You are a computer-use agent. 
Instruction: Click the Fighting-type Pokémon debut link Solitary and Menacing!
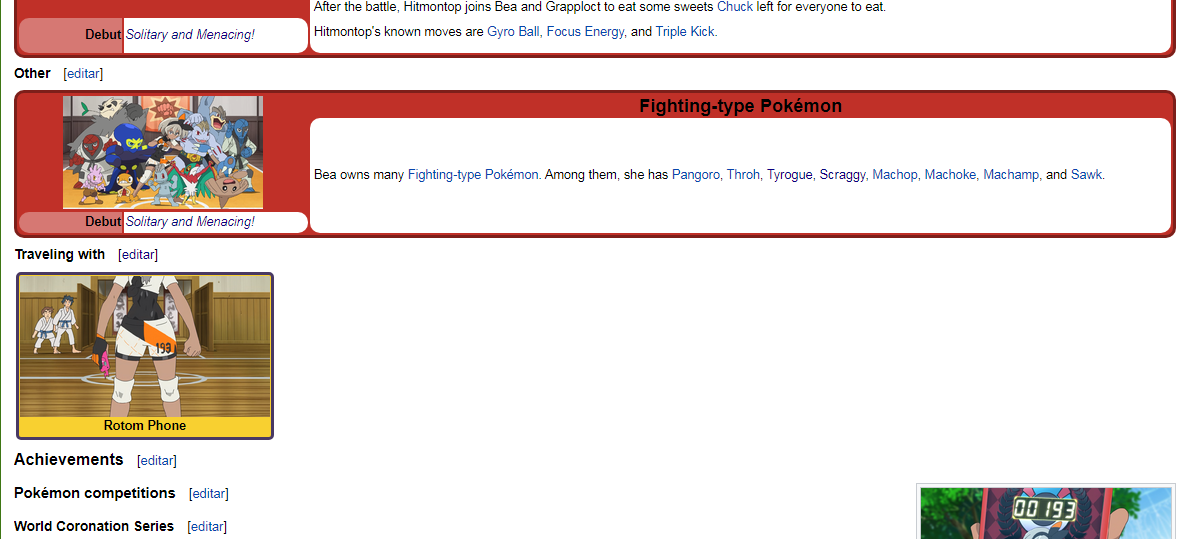pyautogui.click(x=190, y=221)
